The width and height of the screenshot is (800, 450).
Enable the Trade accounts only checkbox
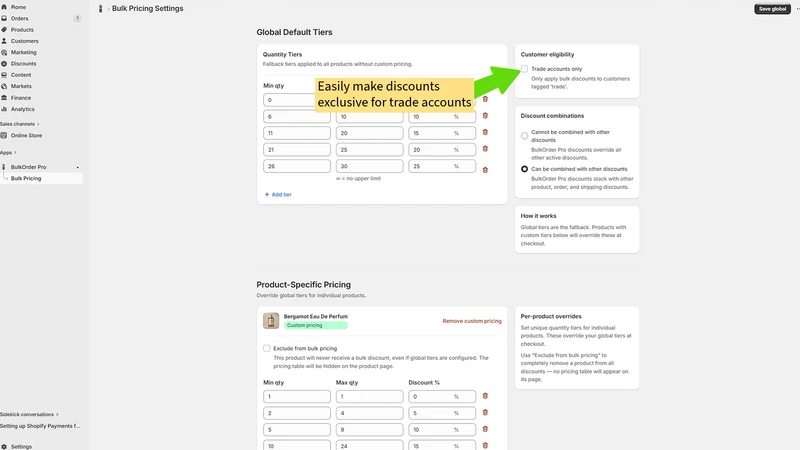[524, 69]
